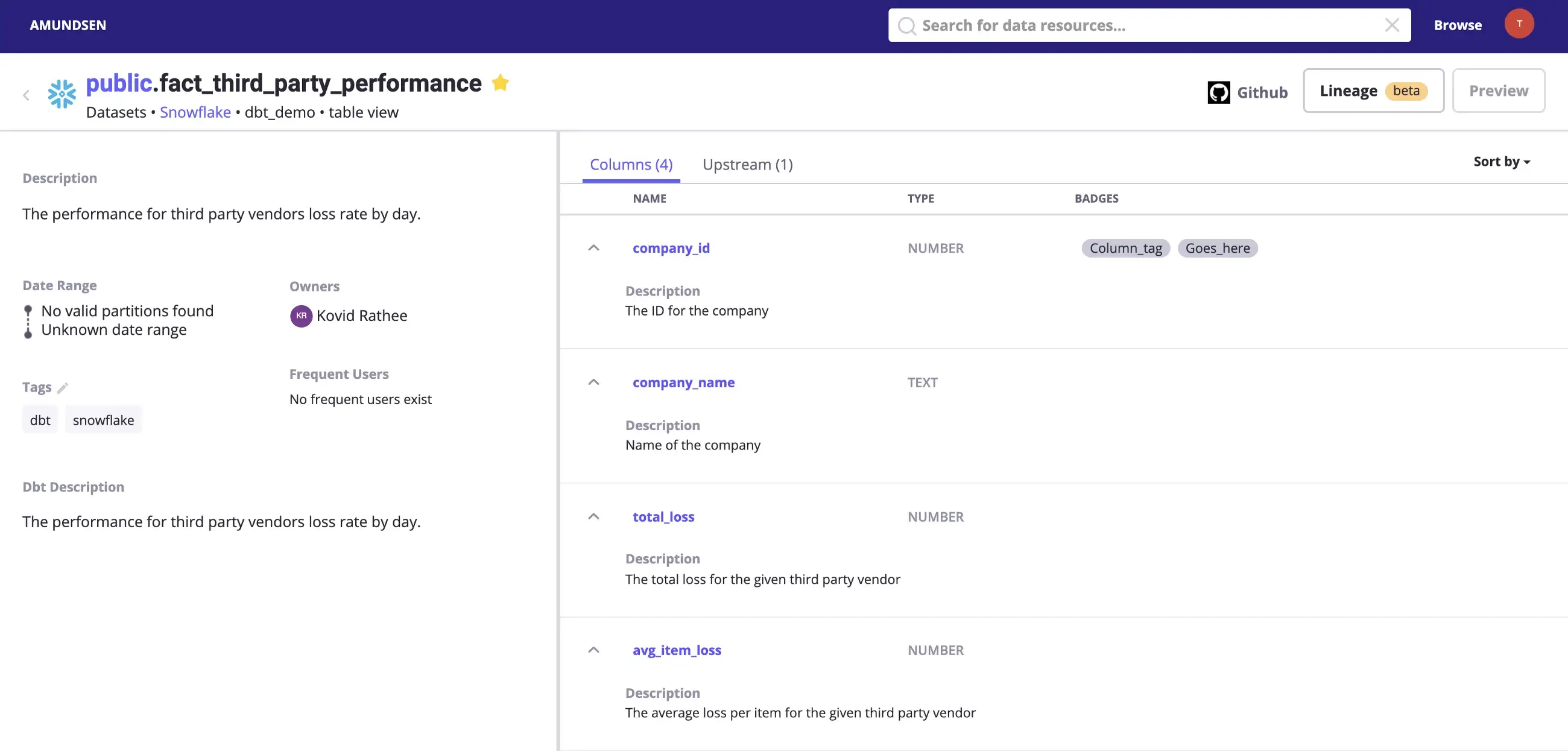
Task: Click the search magnifier icon
Action: click(906, 25)
